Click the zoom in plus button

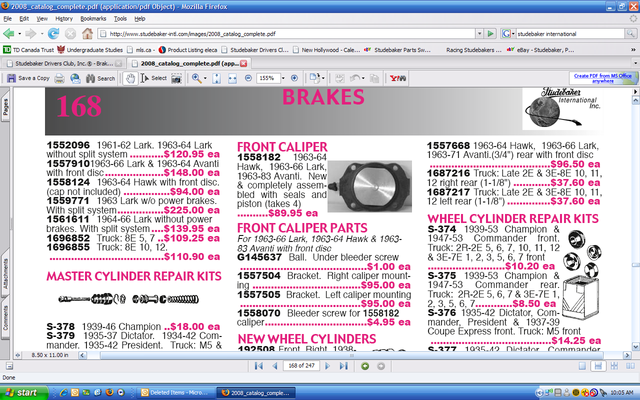pos(294,78)
